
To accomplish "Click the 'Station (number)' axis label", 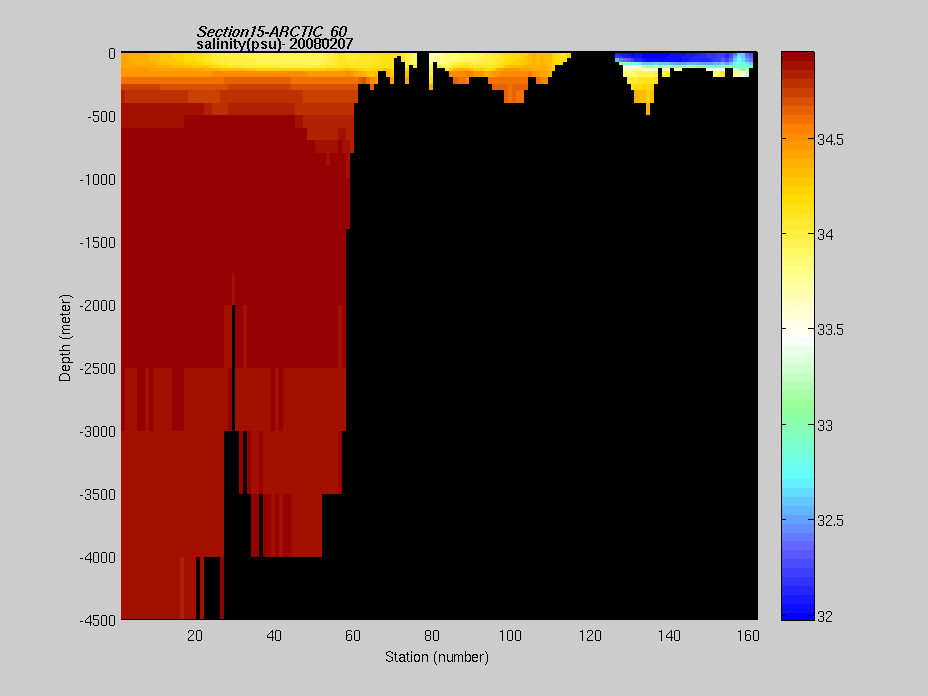I will [x=437, y=657].
